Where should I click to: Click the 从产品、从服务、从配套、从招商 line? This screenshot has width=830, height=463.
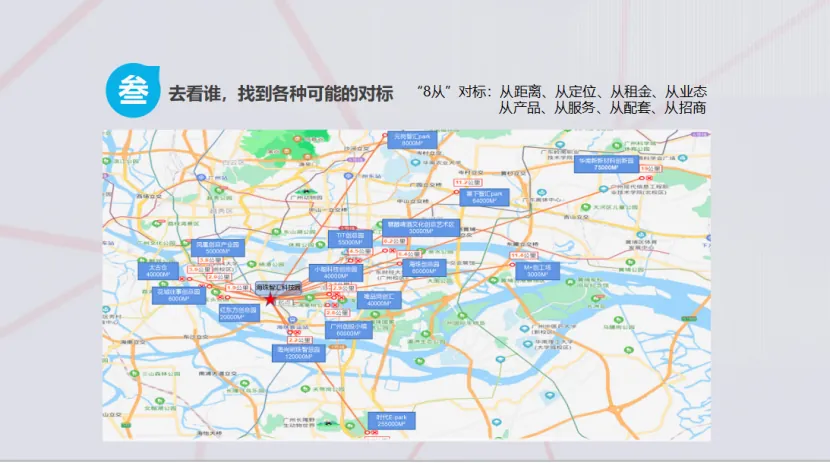(602, 108)
